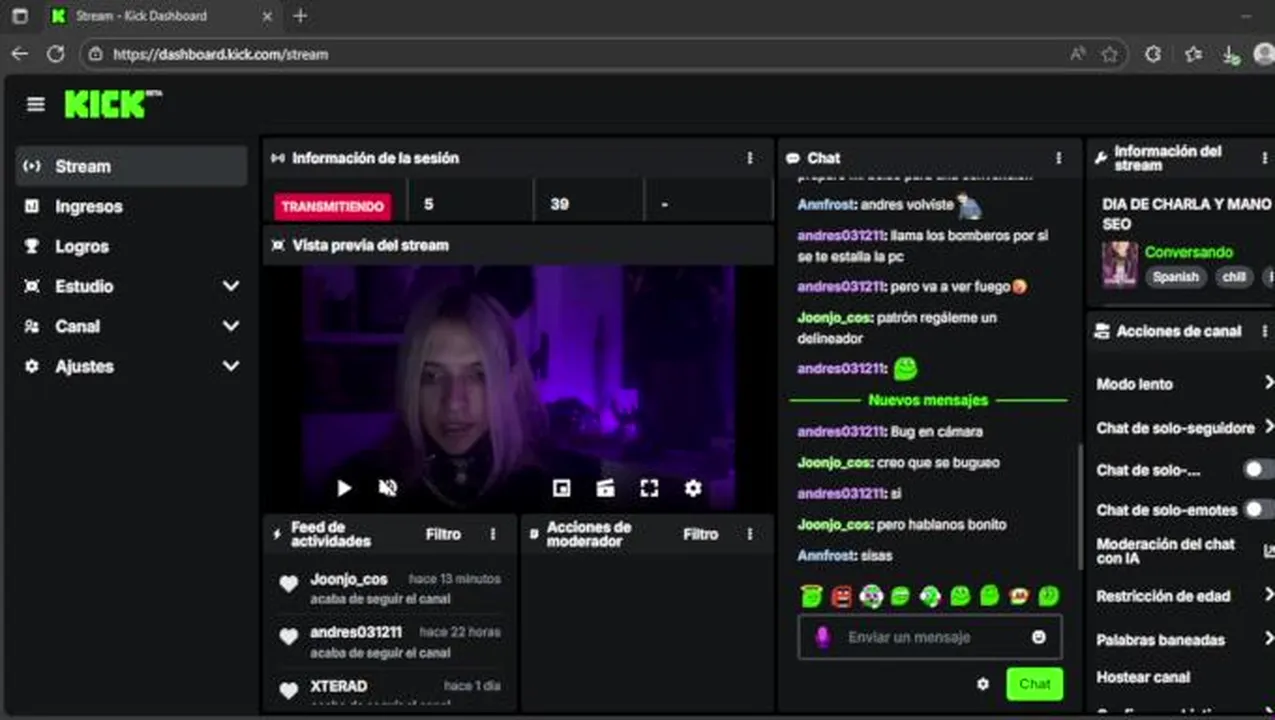This screenshot has width=1275, height=720.
Task: Refresh the dashboard page
Action: click(x=56, y=54)
